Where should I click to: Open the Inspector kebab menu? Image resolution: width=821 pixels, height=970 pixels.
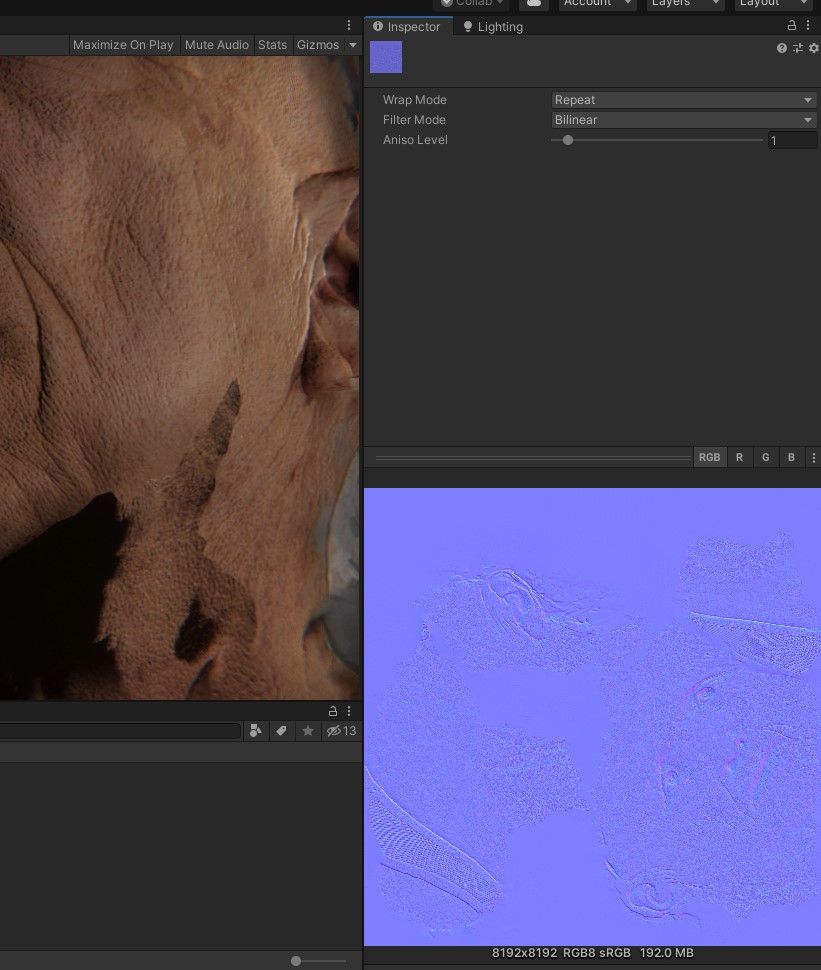coord(808,24)
